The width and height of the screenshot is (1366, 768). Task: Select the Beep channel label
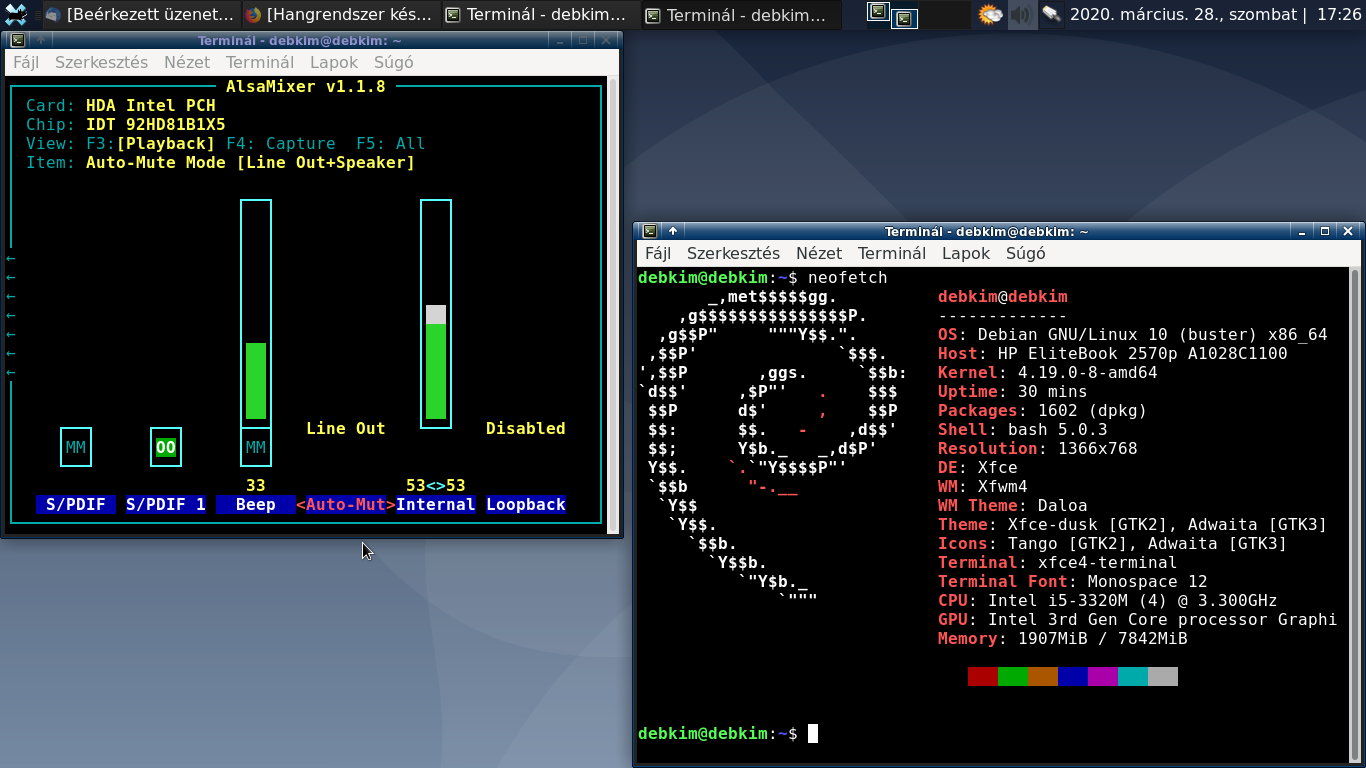pos(256,505)
